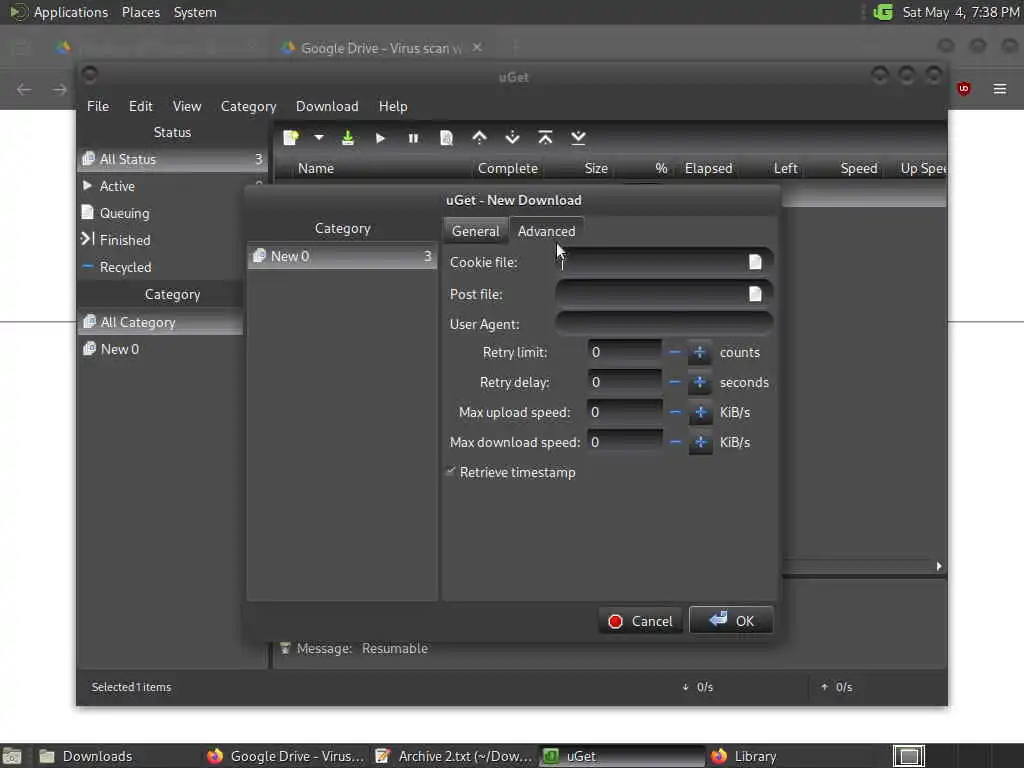Move download to bottom icon
Screen dimensions: 1024x768
point(578,138)
